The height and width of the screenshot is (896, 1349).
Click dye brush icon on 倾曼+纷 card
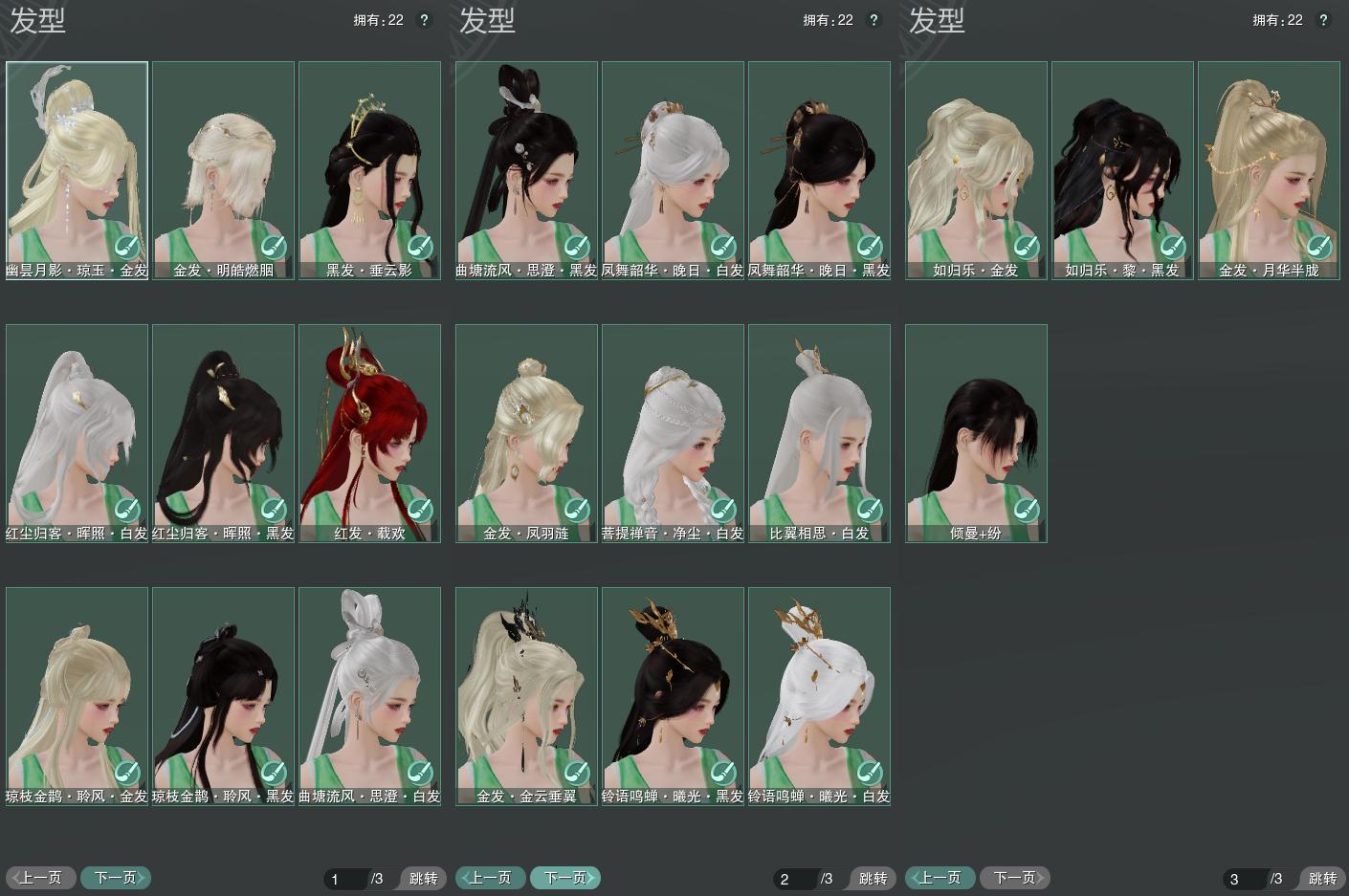(1026, 509)
